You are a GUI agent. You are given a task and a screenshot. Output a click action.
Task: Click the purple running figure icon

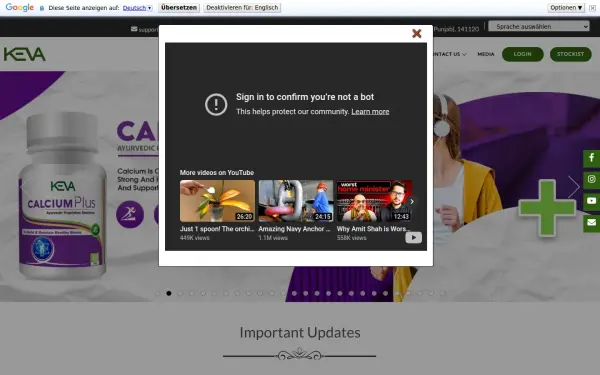tap(130, 214)
